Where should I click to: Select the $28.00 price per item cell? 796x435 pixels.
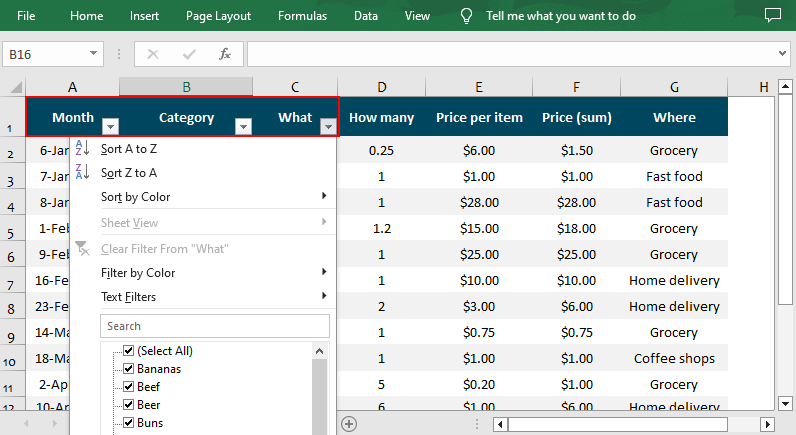tap(479, 202)
